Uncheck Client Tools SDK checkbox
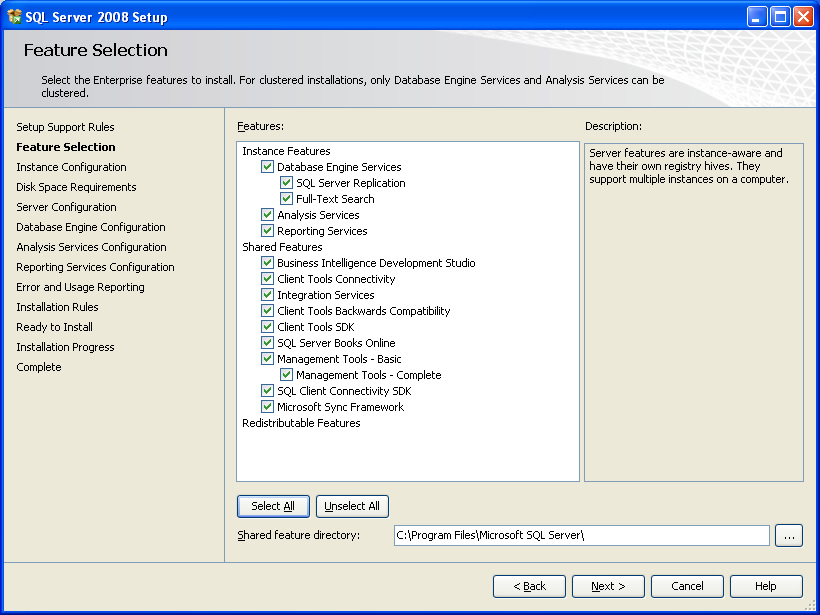The width and height of the screenshot is (820, 615). click(x=267, y=327)
